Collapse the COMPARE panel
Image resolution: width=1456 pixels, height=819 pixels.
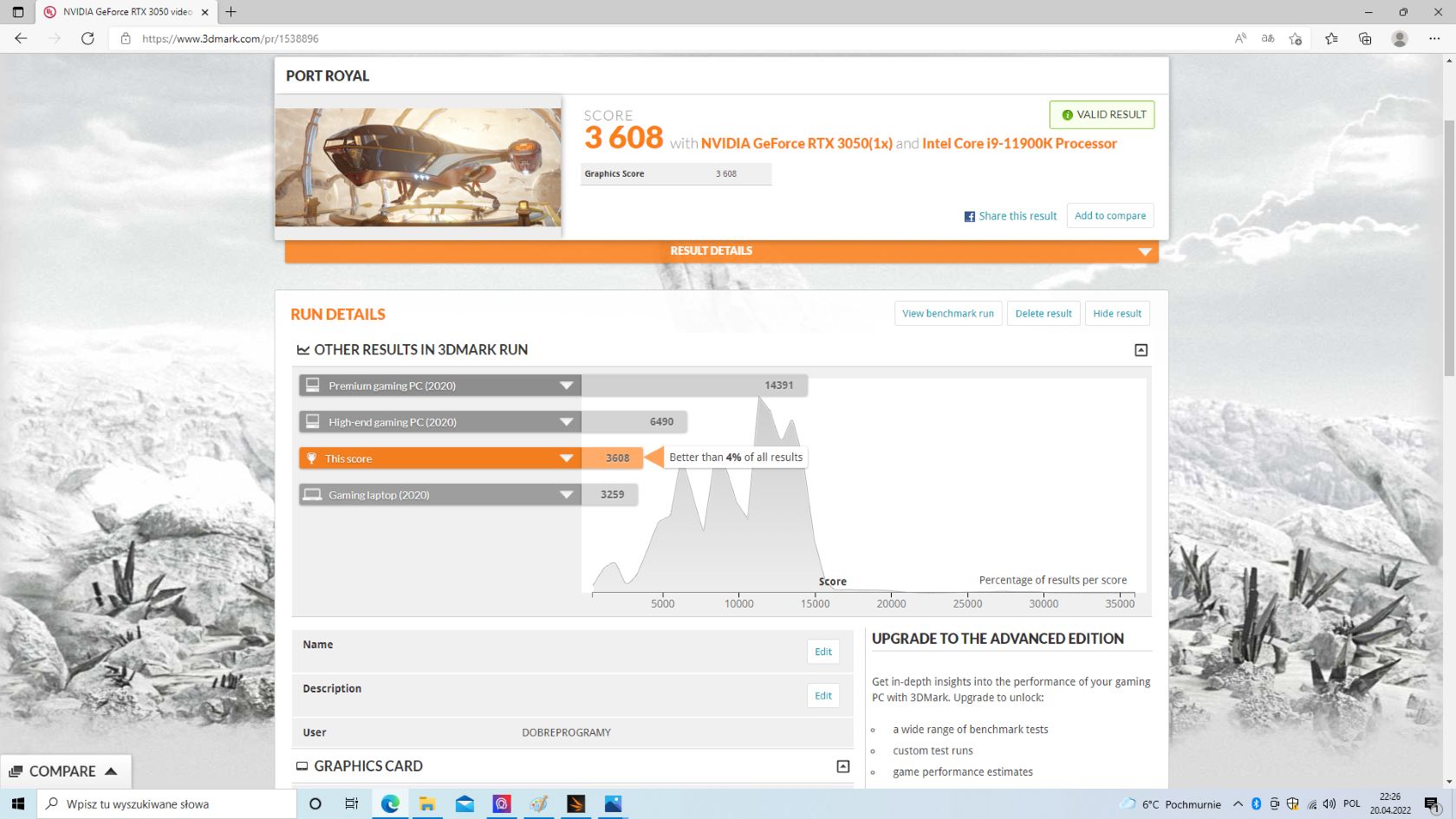[x=111, y=770]
